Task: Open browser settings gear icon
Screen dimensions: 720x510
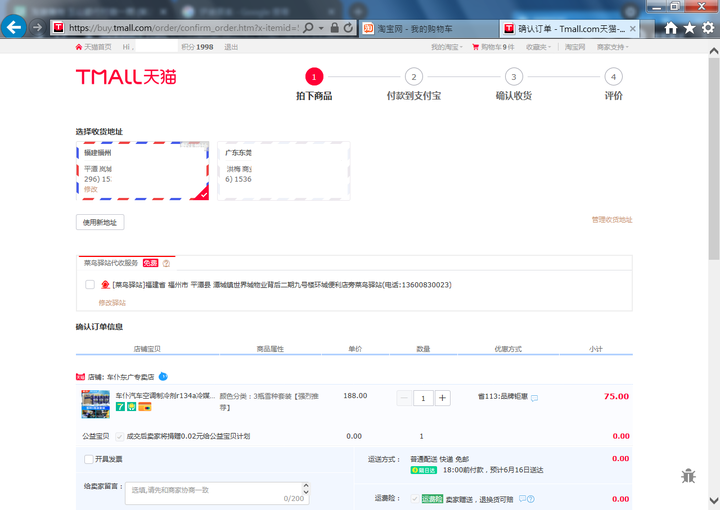Action: click(x=708, y=28)
